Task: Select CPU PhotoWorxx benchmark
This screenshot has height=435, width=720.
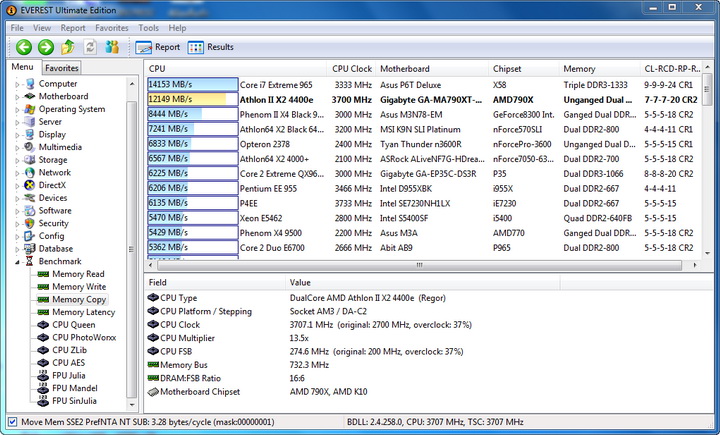Action: tap(84, 338)
